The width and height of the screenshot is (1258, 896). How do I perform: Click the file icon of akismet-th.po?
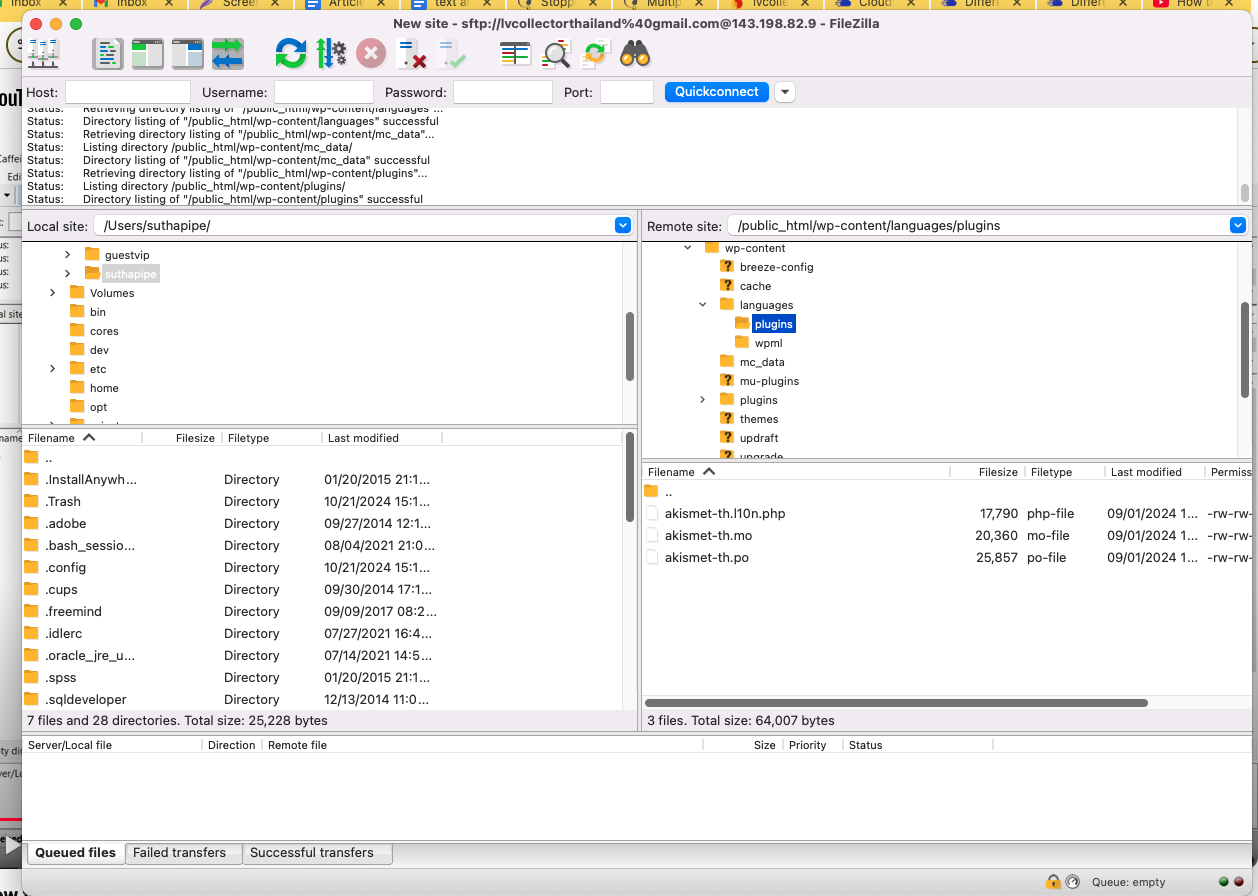652,558
